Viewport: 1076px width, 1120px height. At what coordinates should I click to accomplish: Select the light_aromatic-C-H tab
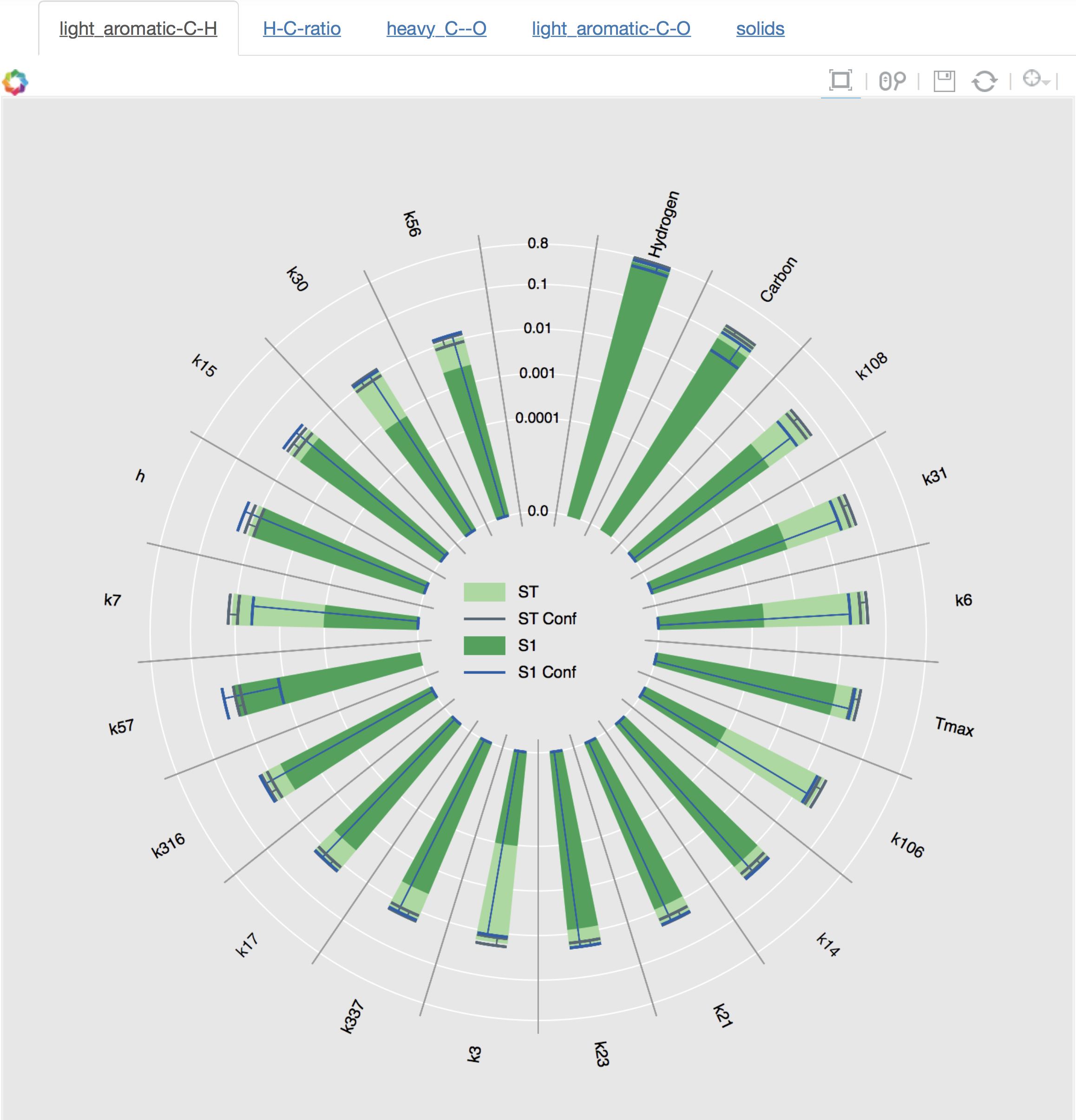pos(138,28)
